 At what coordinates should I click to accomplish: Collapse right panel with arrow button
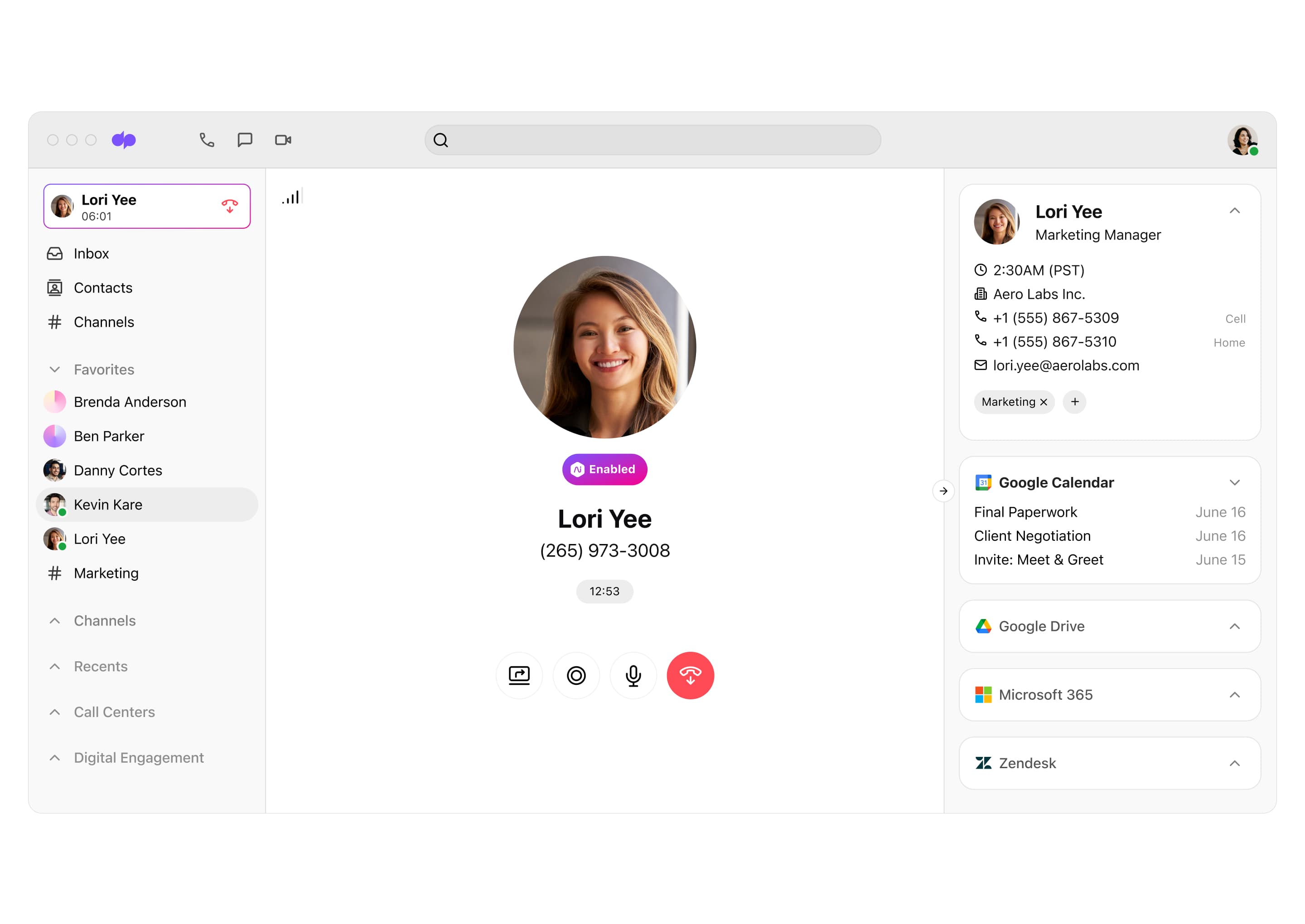pos(943,491)
